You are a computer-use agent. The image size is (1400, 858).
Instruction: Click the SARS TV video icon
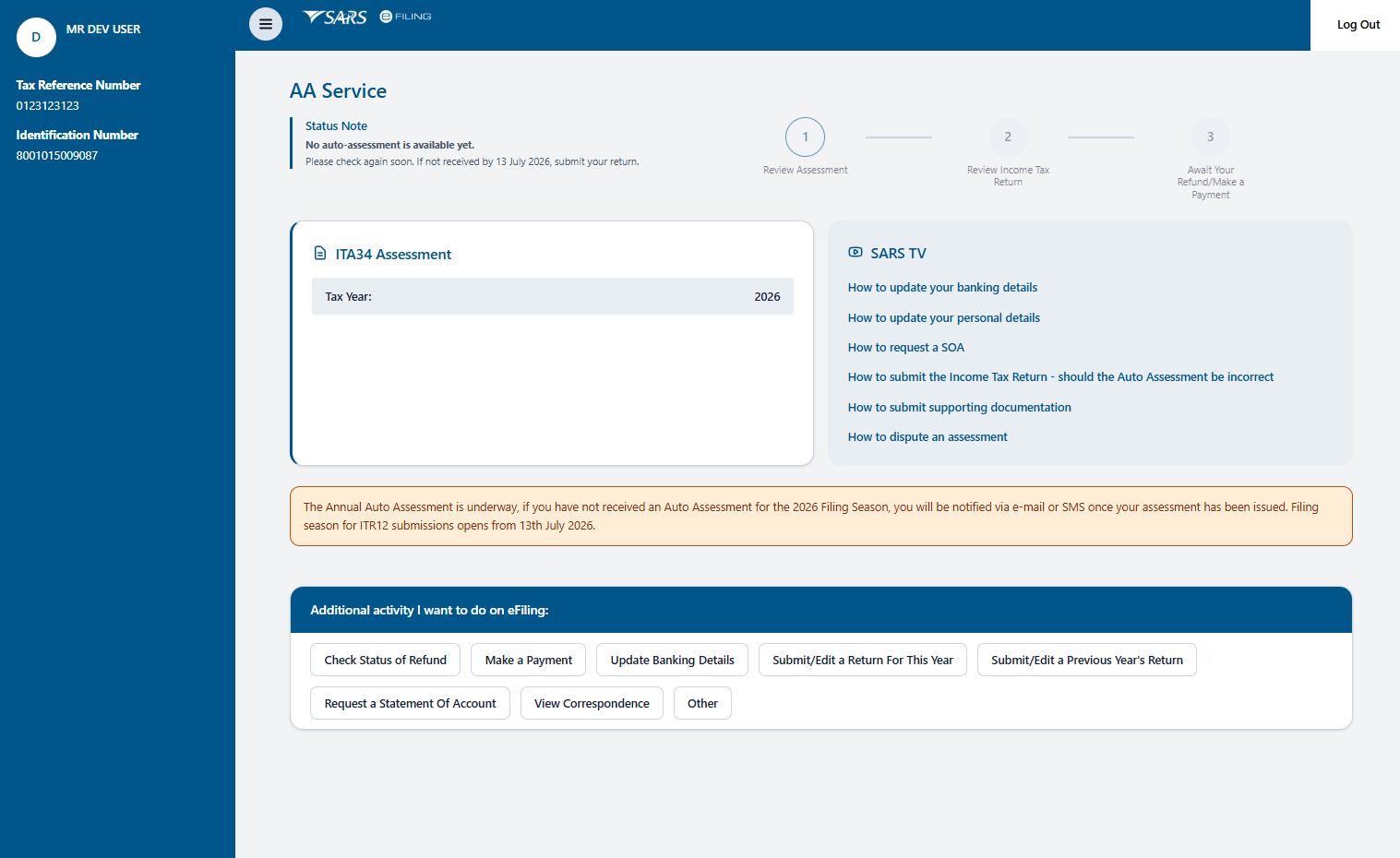tap(856, 252)
